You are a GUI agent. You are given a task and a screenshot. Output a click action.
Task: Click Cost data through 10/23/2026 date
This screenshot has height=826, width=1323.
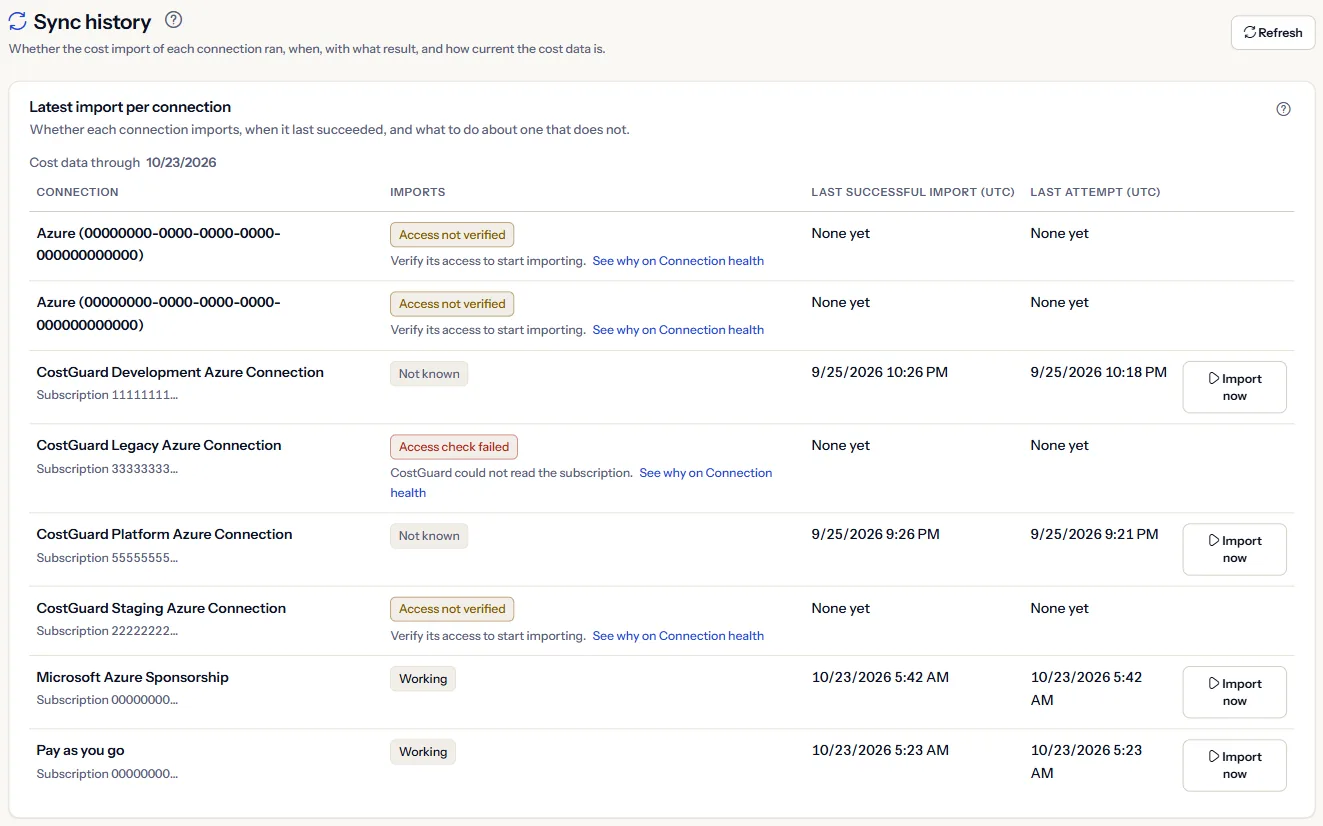[x=181, y=162]
